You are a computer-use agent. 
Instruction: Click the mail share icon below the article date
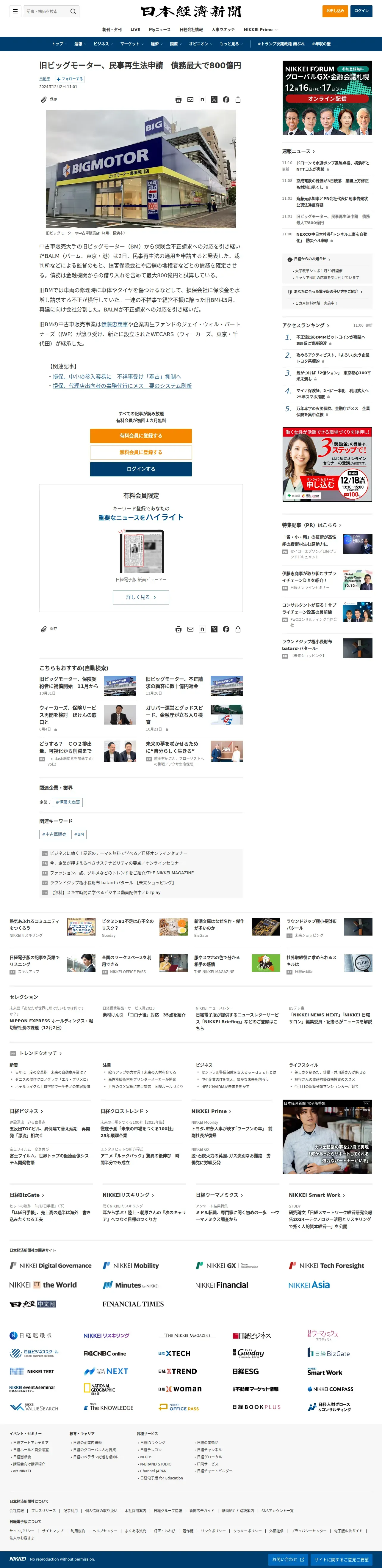pos(190,99)
